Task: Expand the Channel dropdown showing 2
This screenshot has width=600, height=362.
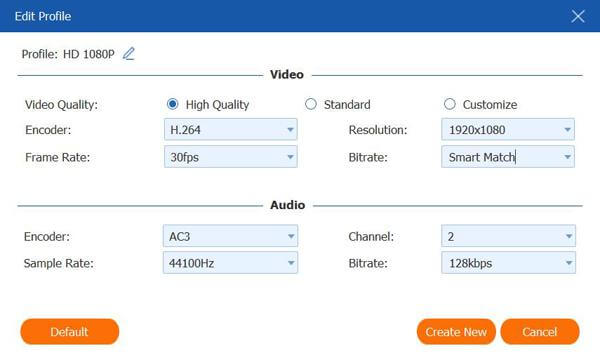Action: pyautogui.click(x=508, y=236)
